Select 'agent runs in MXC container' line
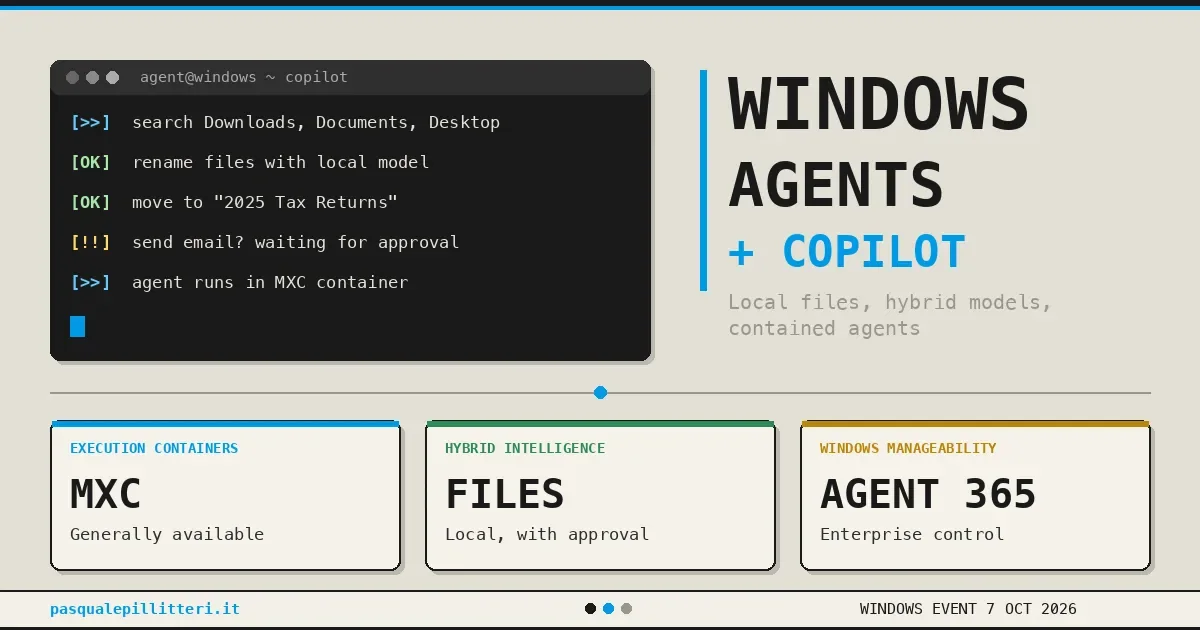 click(x=270, y=282)
